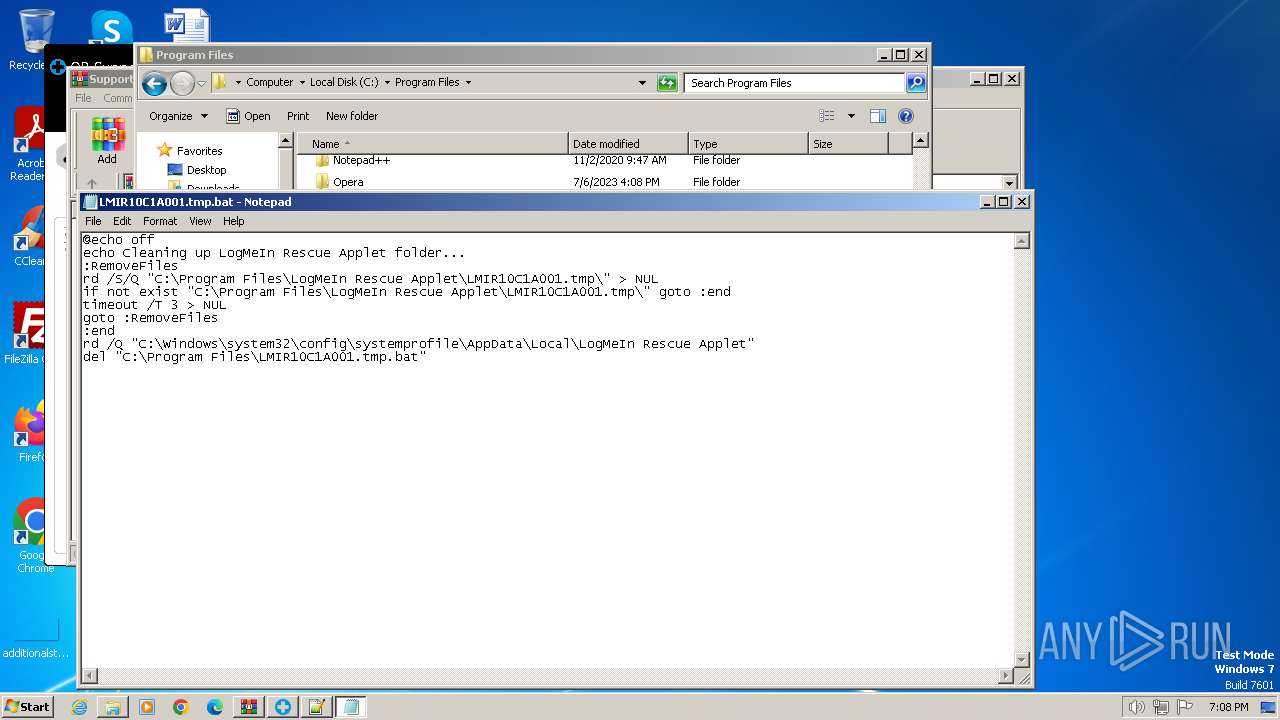
Task: Click the volume icon in system tray
Action: (x=1136, y=707)
